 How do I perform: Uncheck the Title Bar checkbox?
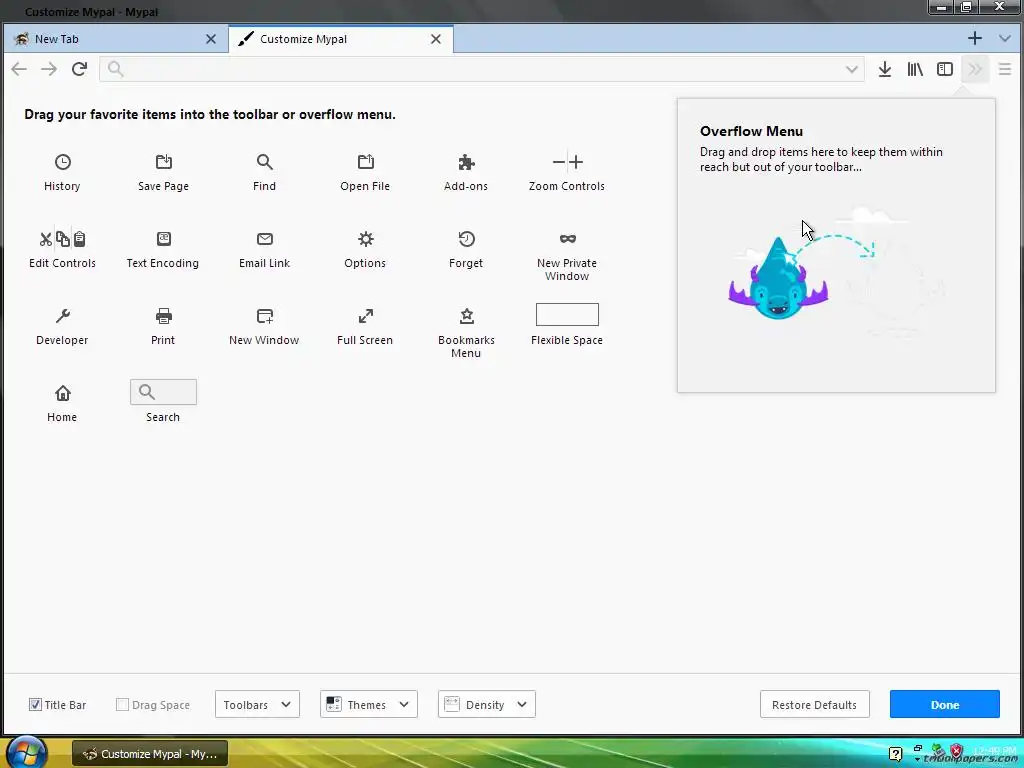click(x=35, y=705)
